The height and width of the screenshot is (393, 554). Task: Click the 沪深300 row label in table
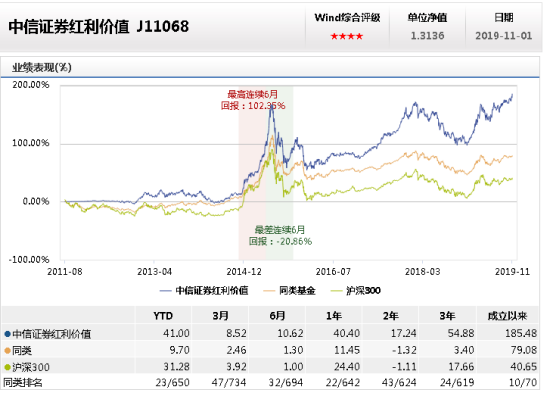coord(31,368)
